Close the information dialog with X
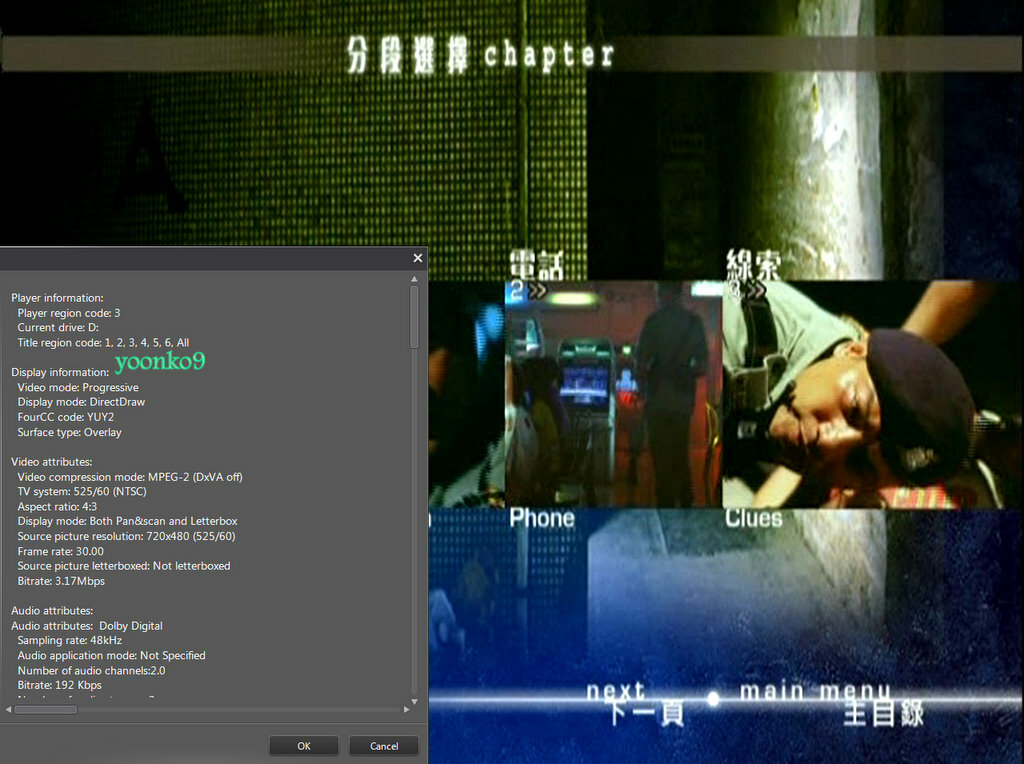1024x764 pixels. tap(418, 258)
